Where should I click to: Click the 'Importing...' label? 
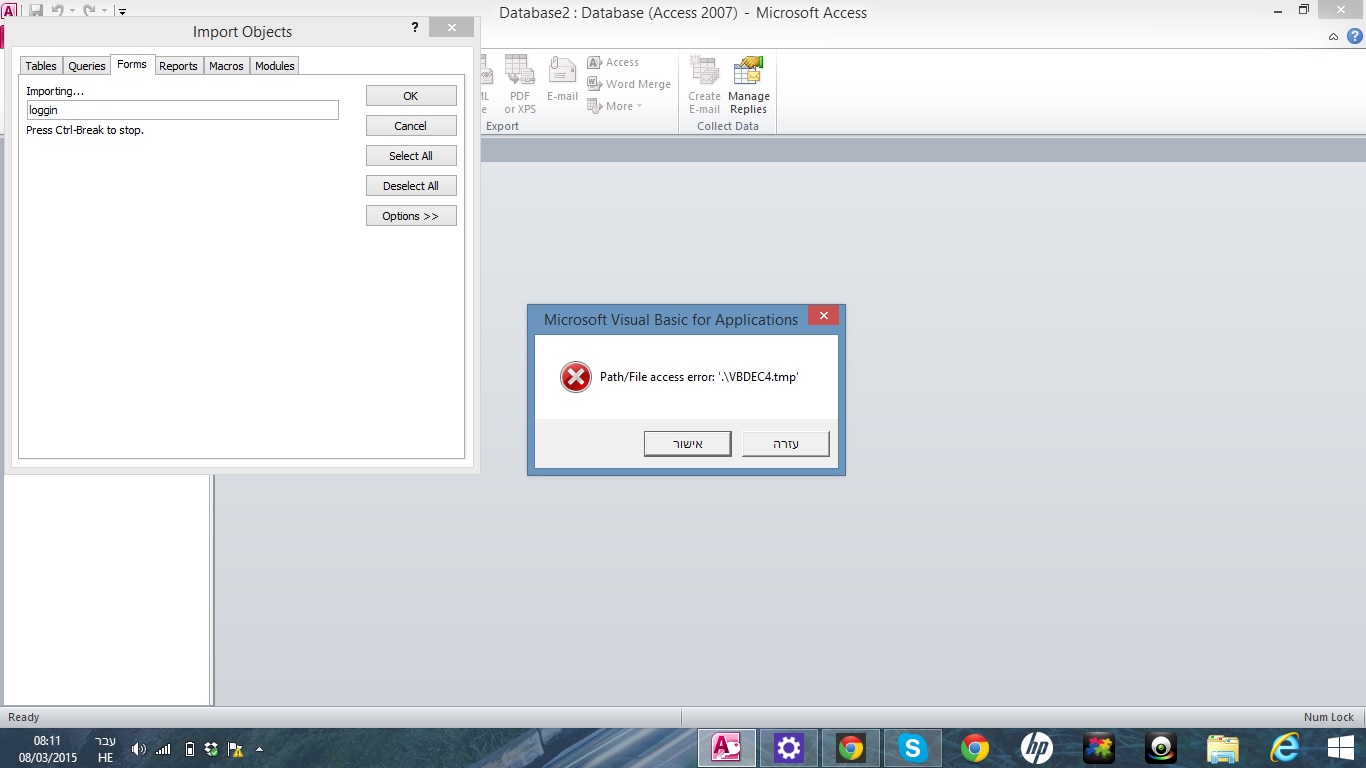click(55, 91)
